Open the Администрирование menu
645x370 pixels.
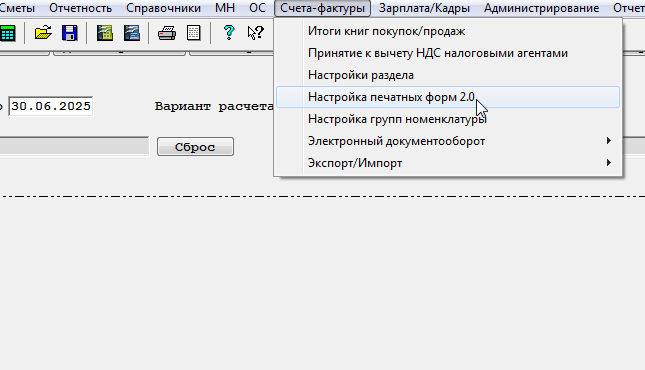pyautogui.click(x=541, y=8)
